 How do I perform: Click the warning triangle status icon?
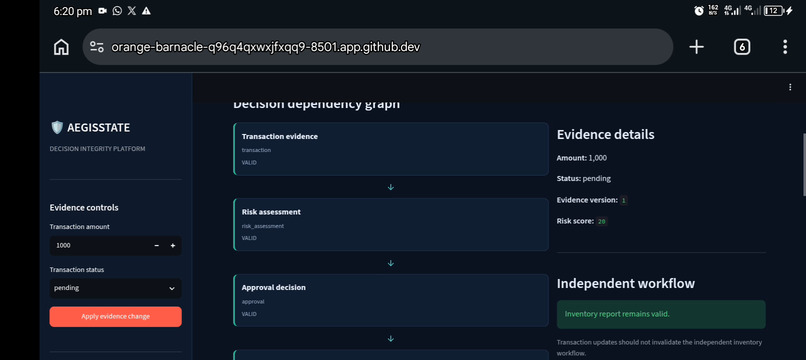[146, 11]
